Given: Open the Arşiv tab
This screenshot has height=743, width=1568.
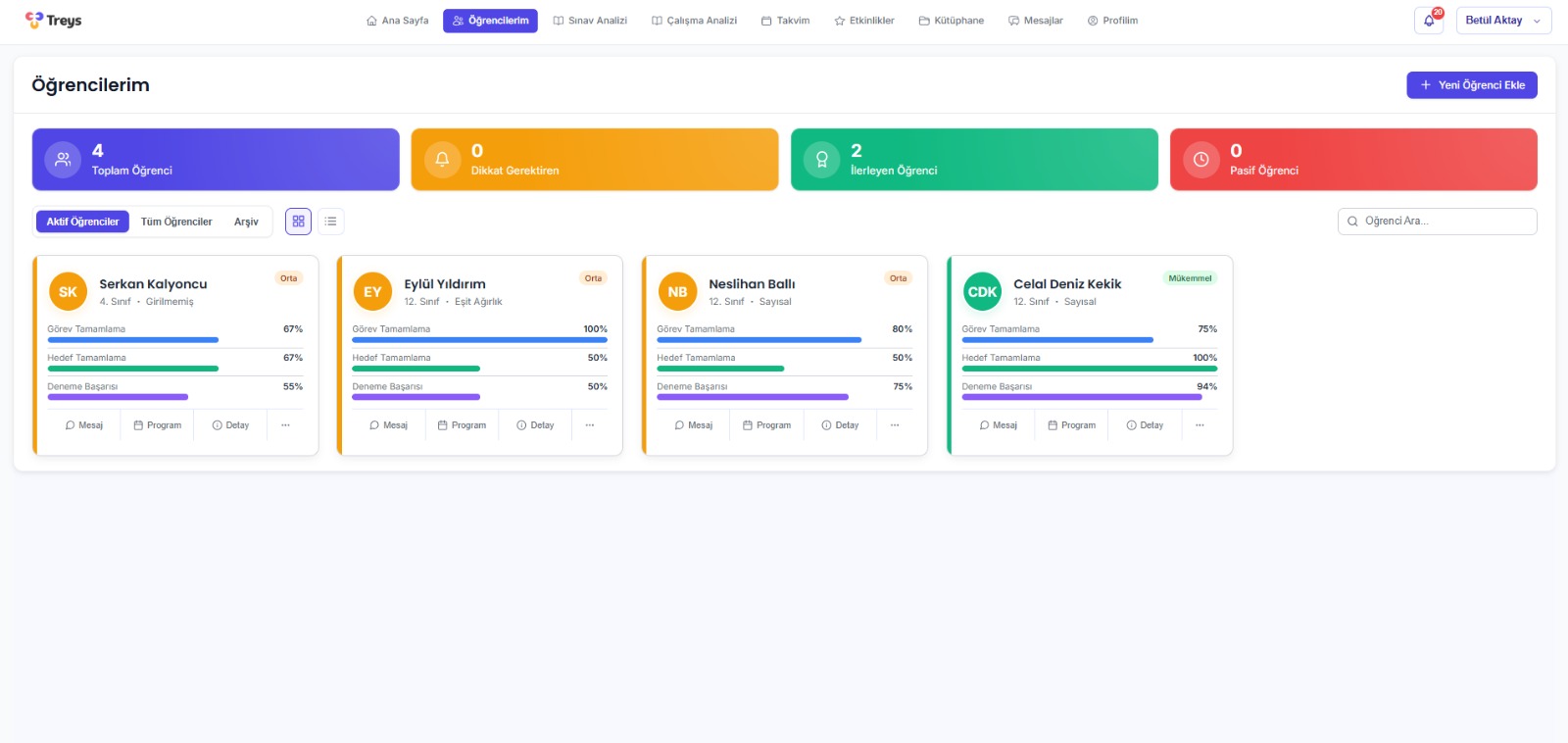Looking at the screenshot, I should [x=246, y=222].
